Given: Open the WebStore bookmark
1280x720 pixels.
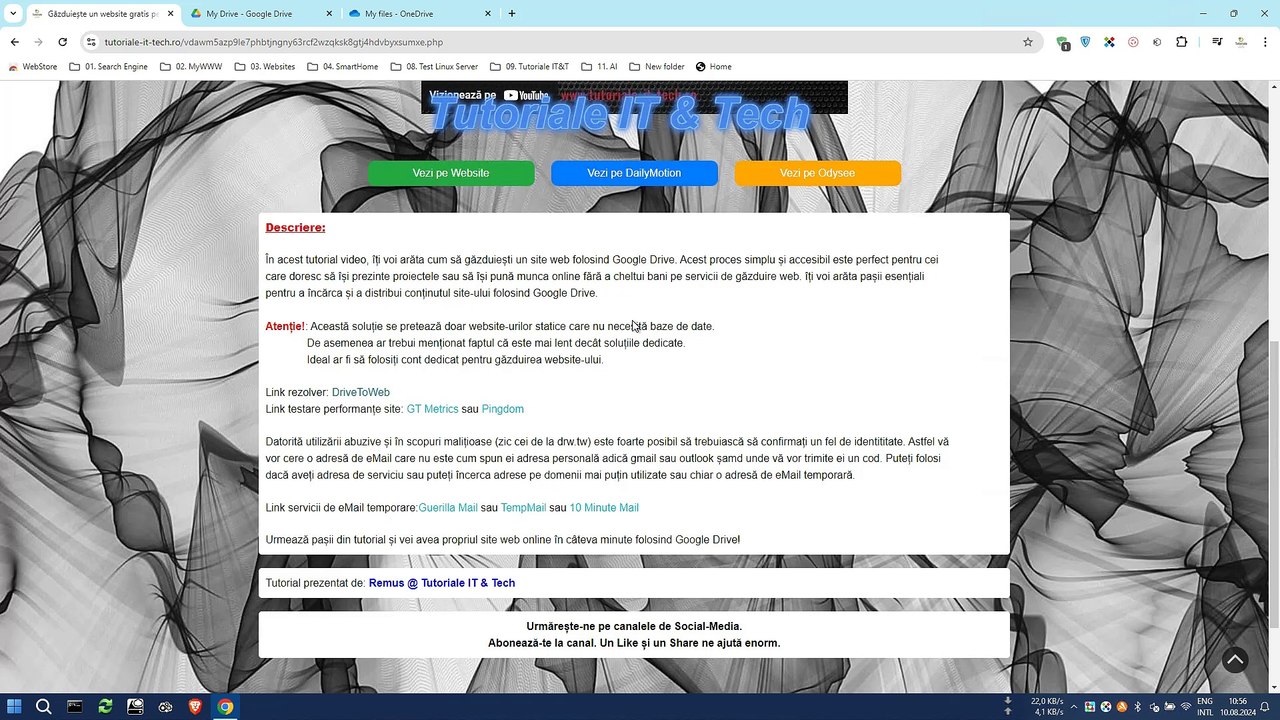Looking at the screenshot, I should [33, 67].
